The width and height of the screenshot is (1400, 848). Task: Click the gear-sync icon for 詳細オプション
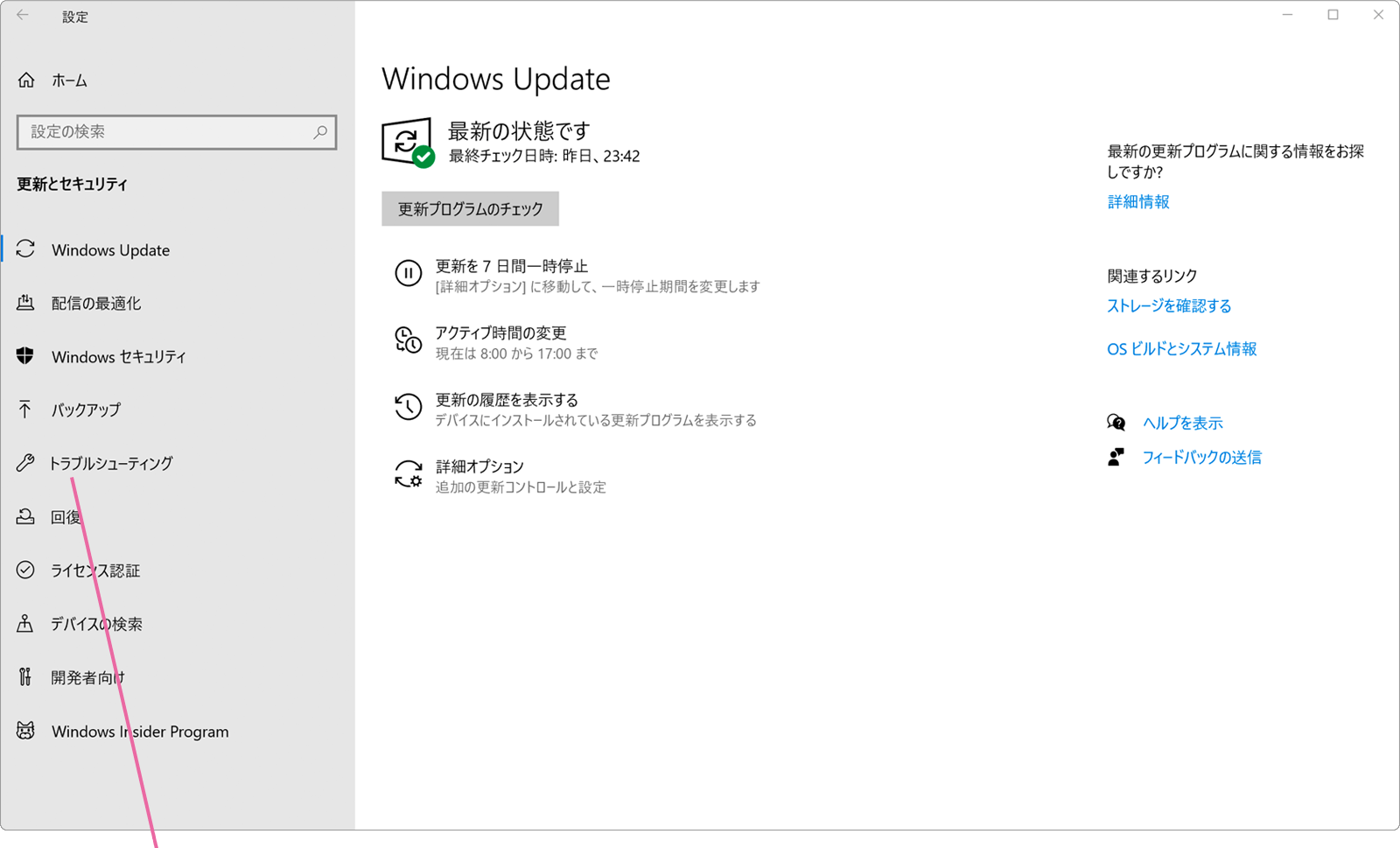(x=408, y=474)
